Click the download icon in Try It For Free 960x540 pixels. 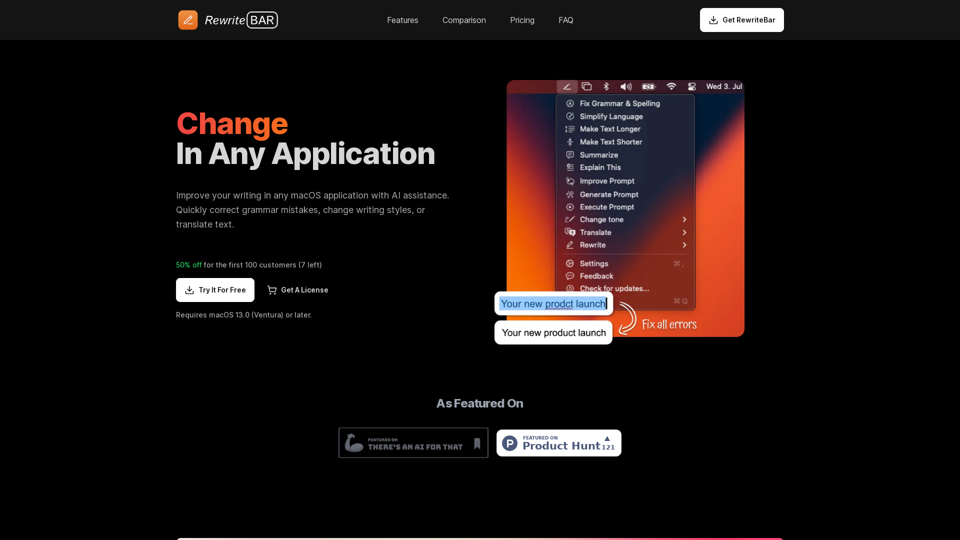[x=189, y=290]
